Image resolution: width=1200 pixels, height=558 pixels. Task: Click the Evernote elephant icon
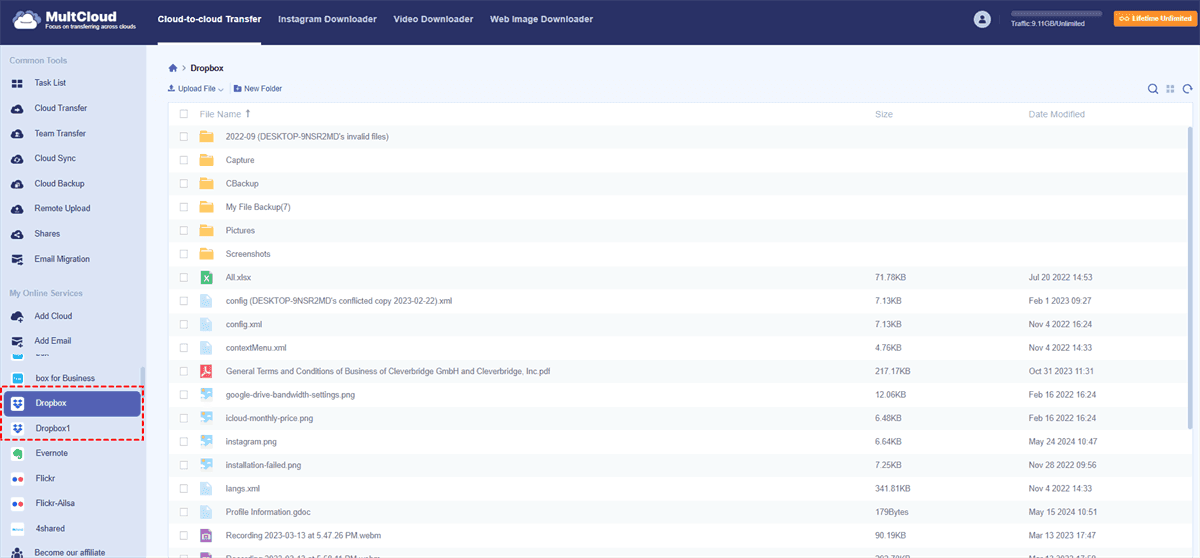(17, 453)
